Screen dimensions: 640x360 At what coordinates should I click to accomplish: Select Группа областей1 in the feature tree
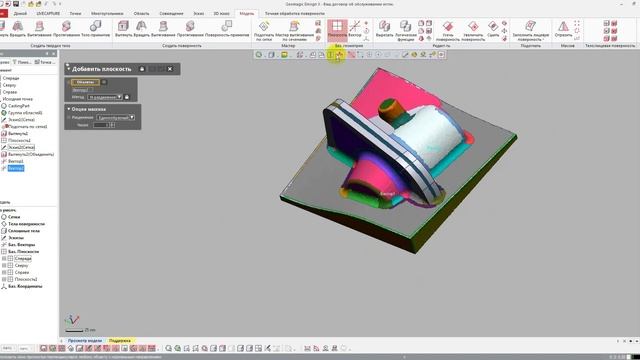[25, 113]
